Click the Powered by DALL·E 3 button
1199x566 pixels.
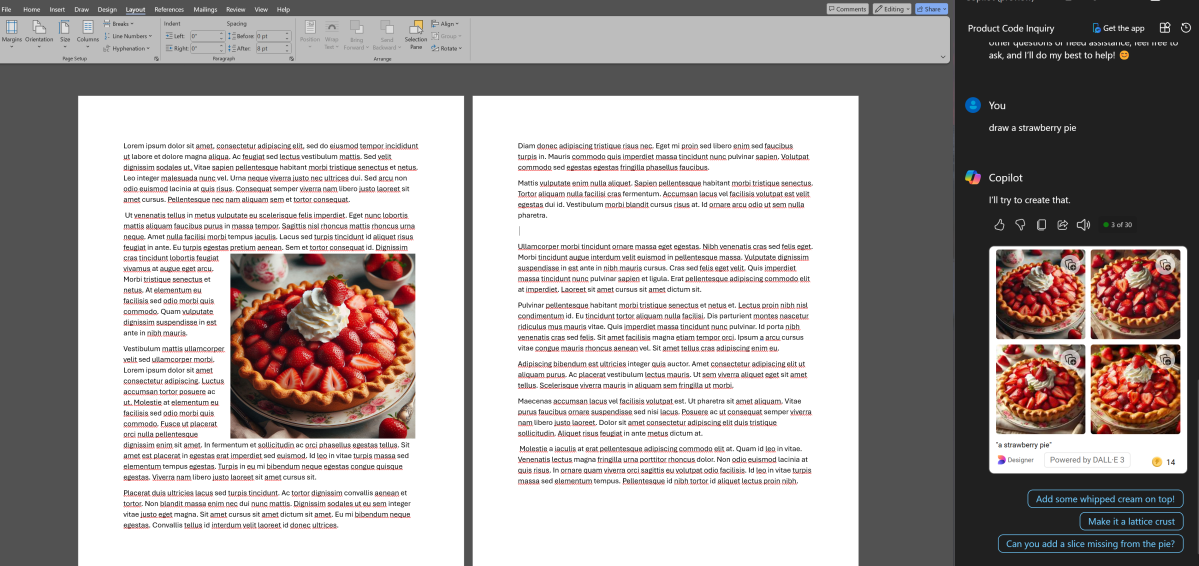tap(1087, 460)
